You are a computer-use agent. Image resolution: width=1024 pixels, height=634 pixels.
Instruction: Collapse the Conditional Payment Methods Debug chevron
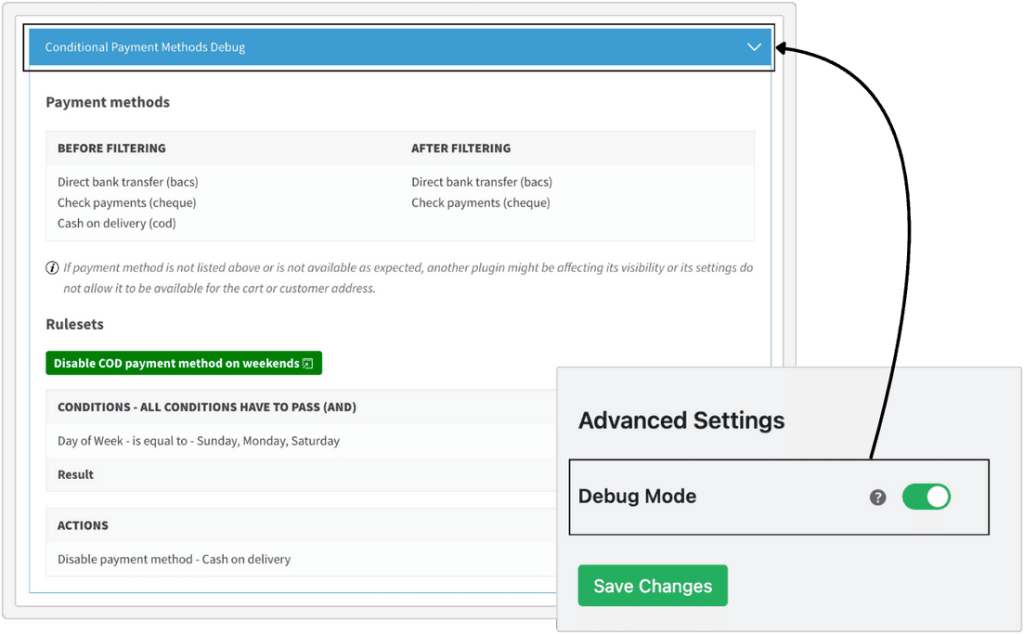point(754,47)
